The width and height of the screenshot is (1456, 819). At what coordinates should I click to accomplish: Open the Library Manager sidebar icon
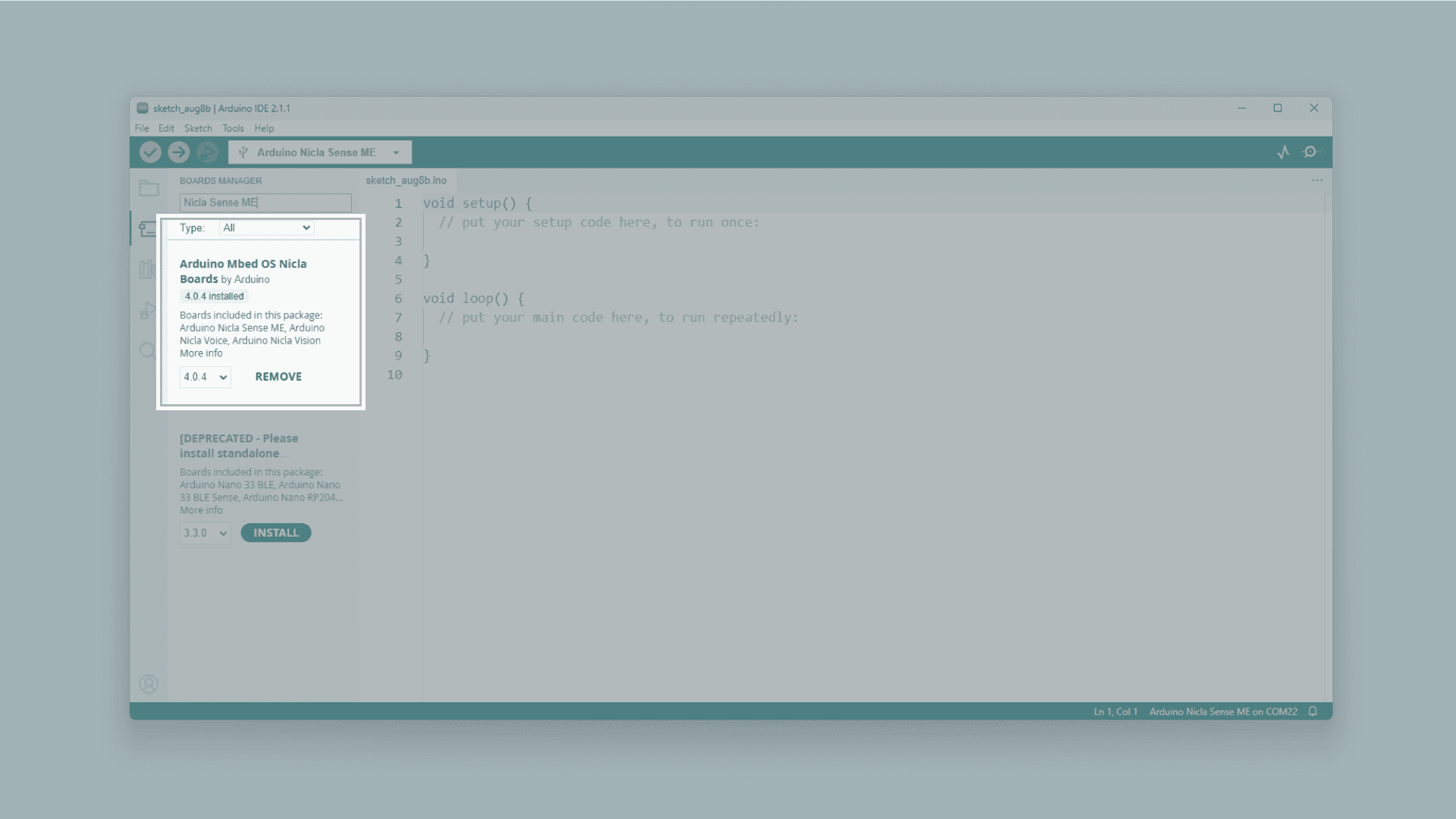tap(148, 269)
